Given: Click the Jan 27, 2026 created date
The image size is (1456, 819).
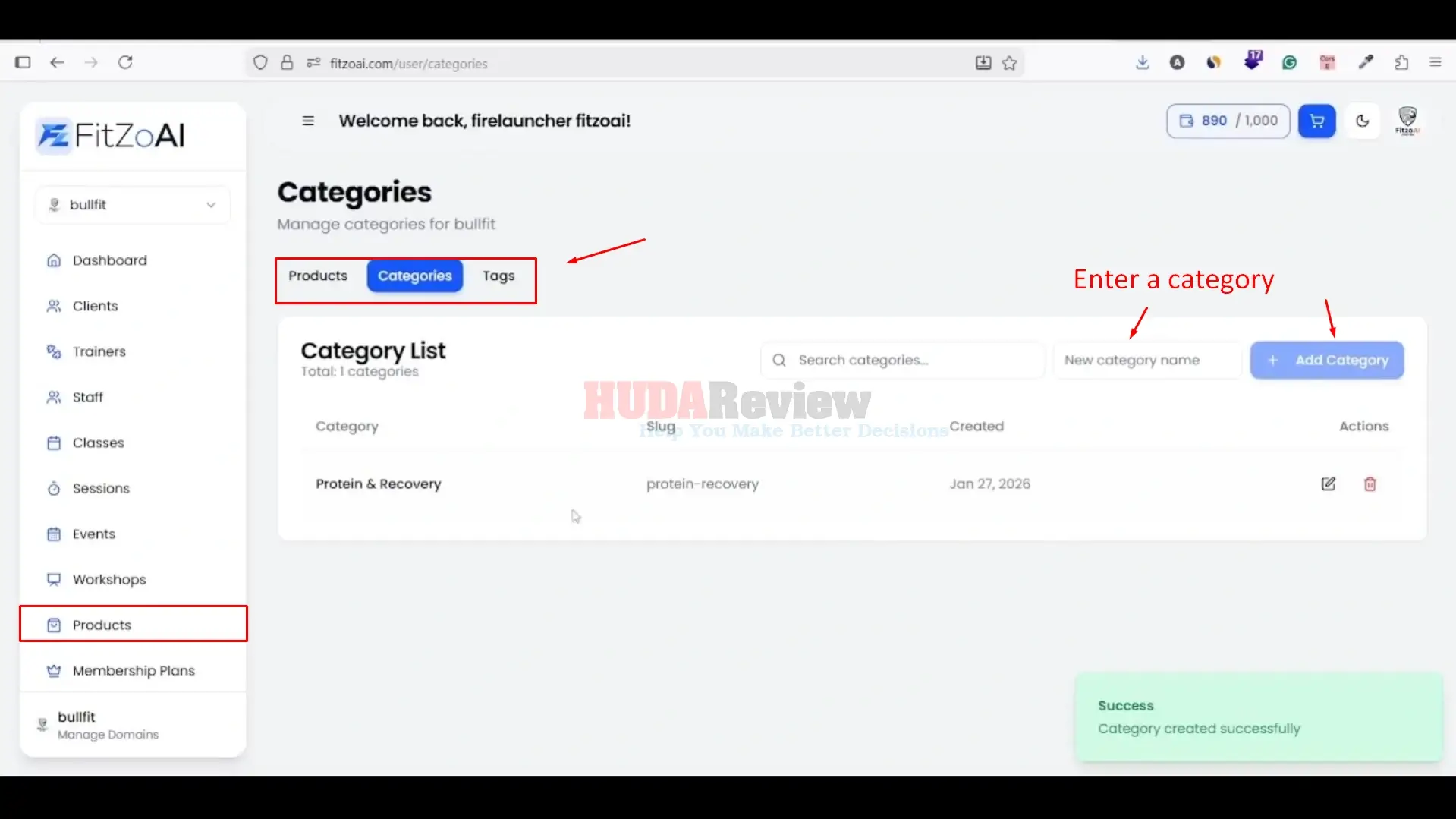Looking at the screenshot, I should click(990, 484).
